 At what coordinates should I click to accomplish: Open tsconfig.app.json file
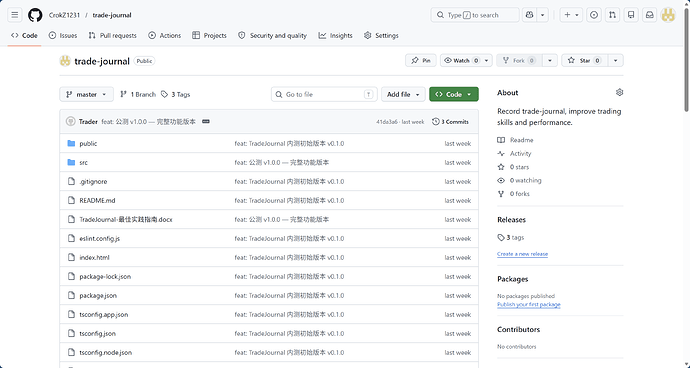click(x=104, y=314)
